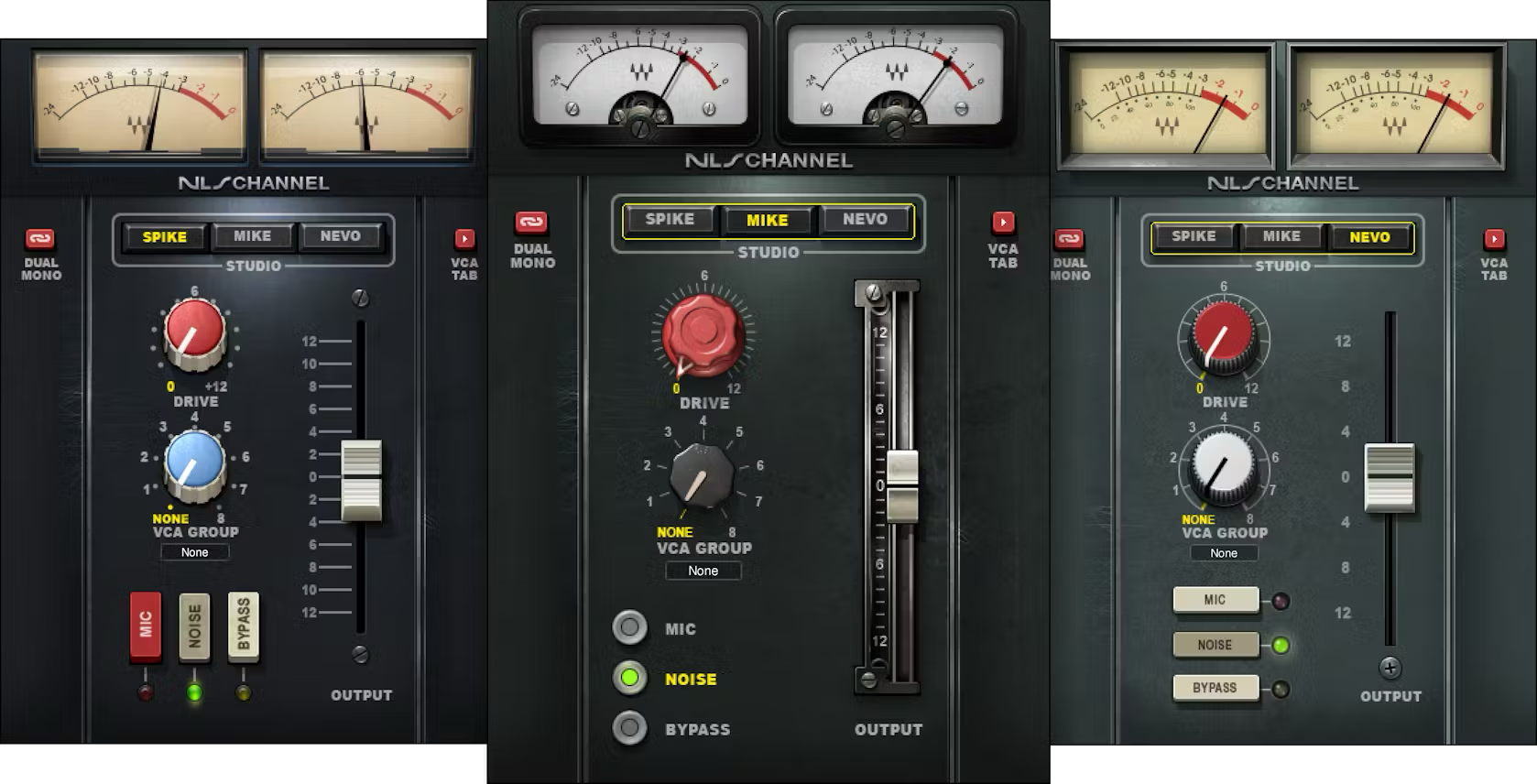This screenshot has height=784, width=1537.
Task: Toggle the BYPASS round button on Mike panel
Action: coord(629,728)
